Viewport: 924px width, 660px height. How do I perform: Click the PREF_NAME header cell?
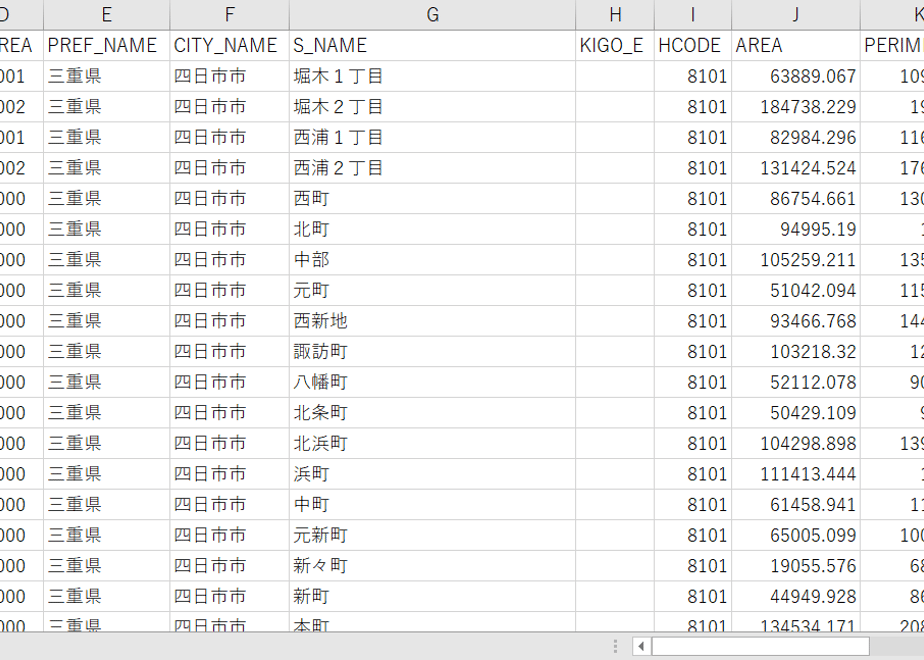[107, 45]
